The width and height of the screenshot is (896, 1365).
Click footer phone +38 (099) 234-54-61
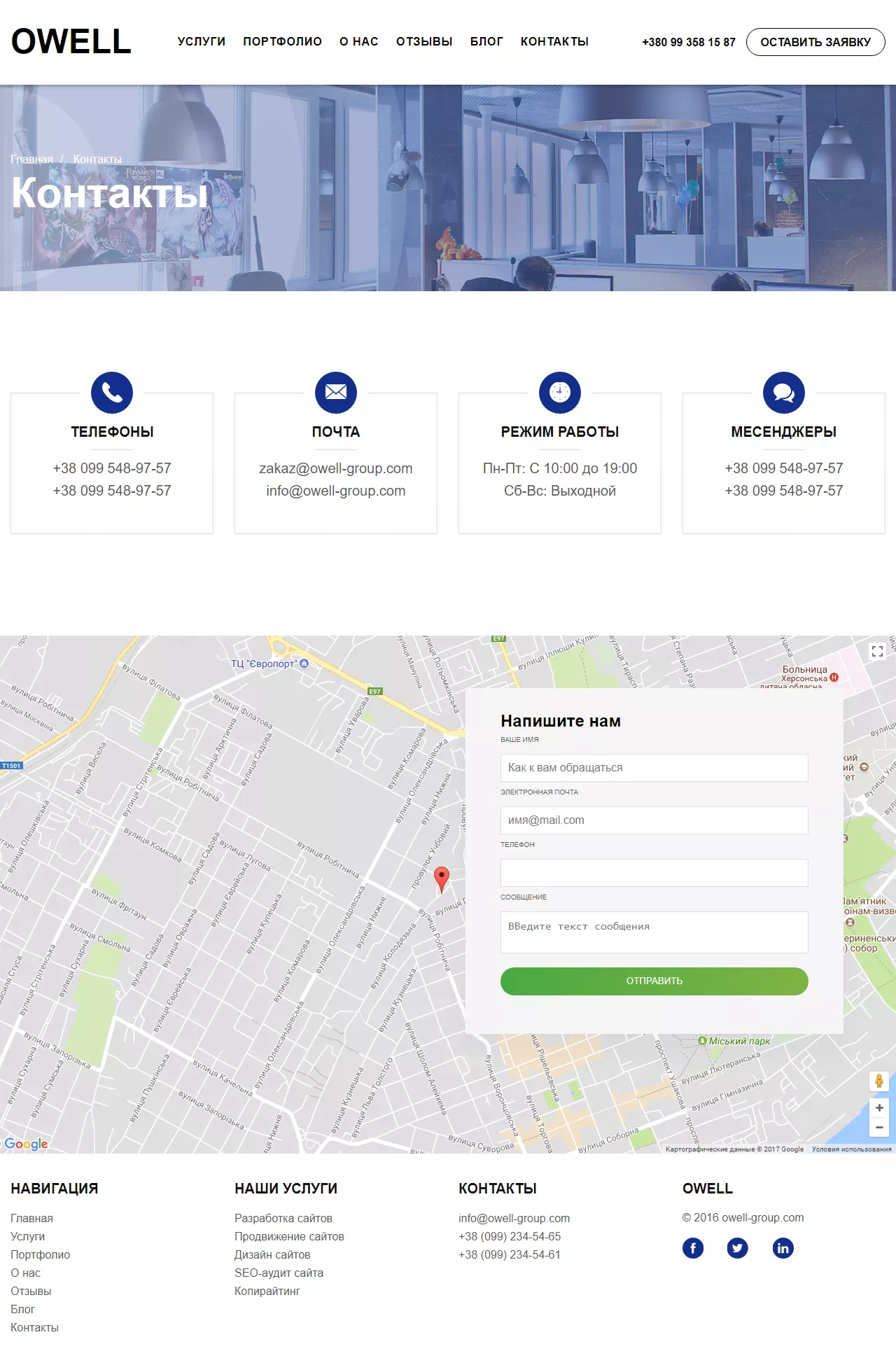pyautogui.click(x=510, y=1255)
